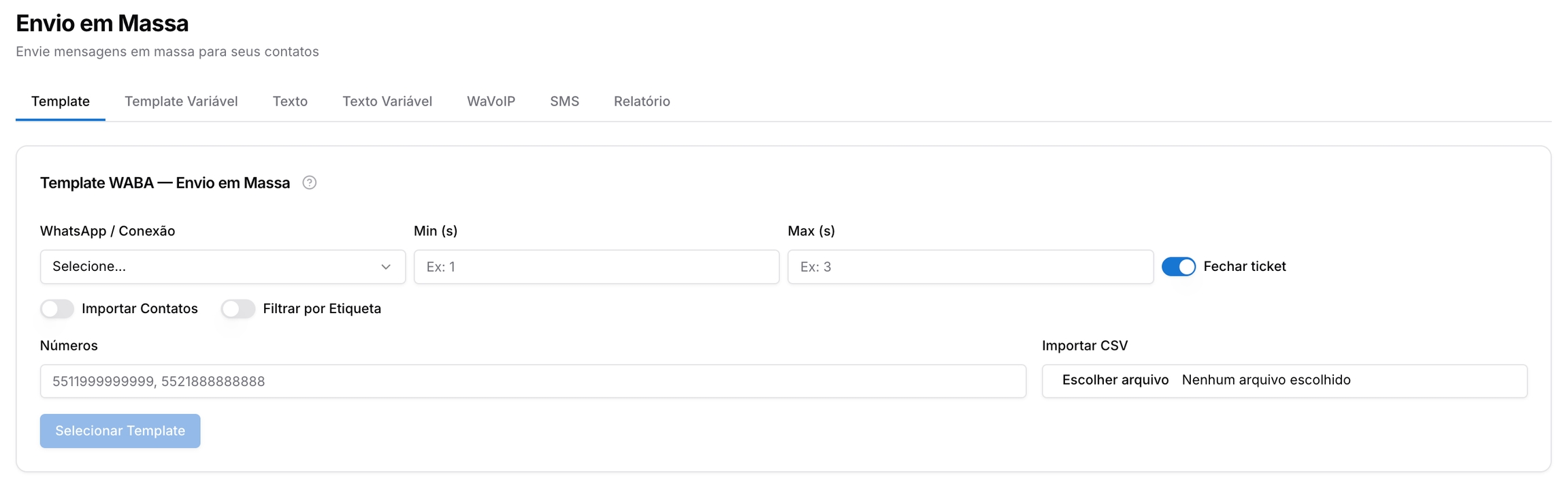The height and width of the screenshot is (499, 1568).
Task: Switch to the SMS tab
Action: (564, 101)
